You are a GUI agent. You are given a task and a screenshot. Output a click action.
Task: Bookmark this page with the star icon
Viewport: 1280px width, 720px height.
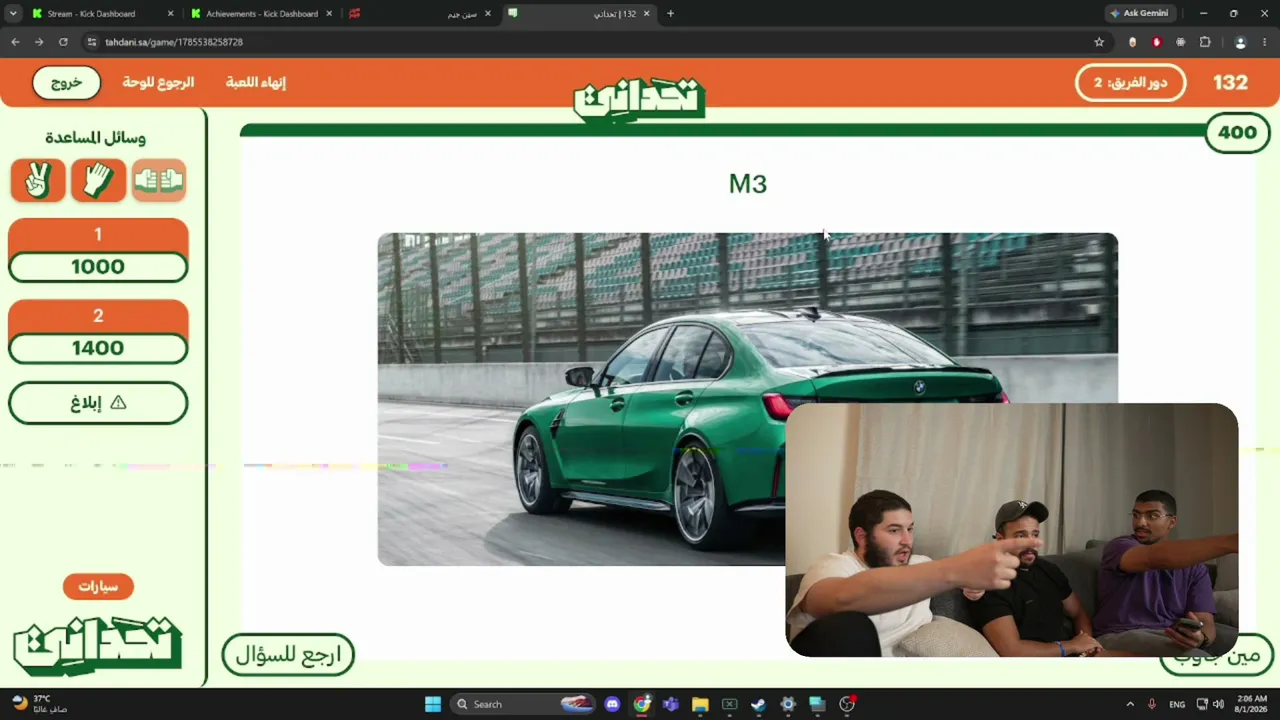[1099, 42]
